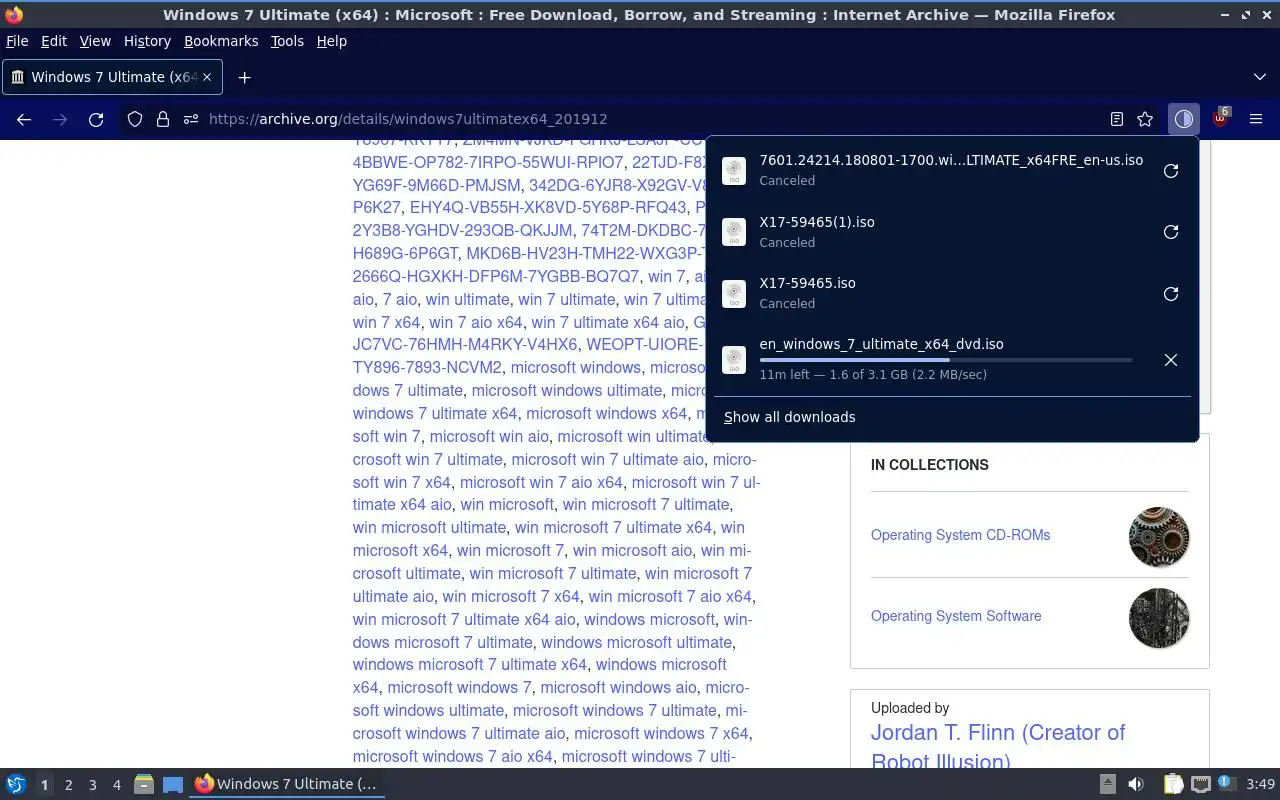
Task: Follow the 'microsoft windows' tag link
Action: 575,367
